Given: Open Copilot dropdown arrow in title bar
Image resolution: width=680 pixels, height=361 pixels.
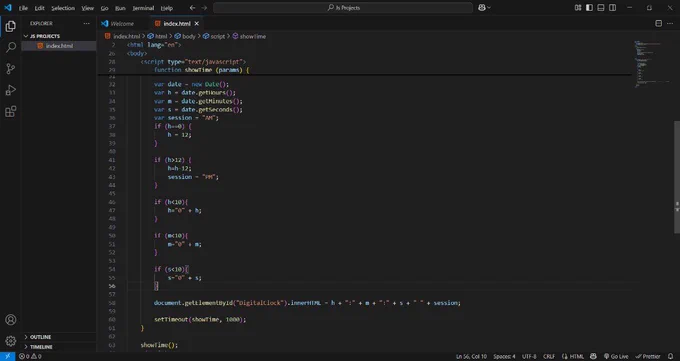Looking at the screenshot, I should tap(489, 7).
